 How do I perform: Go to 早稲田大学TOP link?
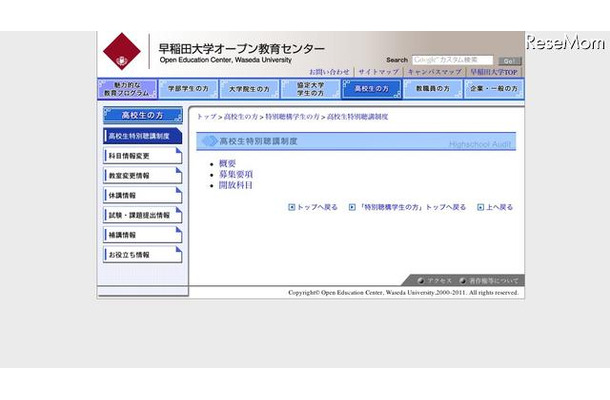[494, 72]
